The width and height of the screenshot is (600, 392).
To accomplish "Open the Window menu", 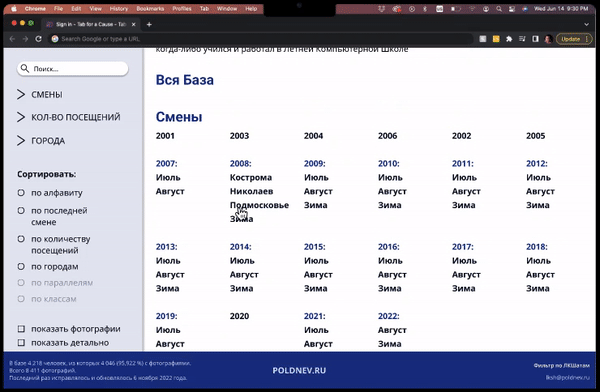I will 227,8.
